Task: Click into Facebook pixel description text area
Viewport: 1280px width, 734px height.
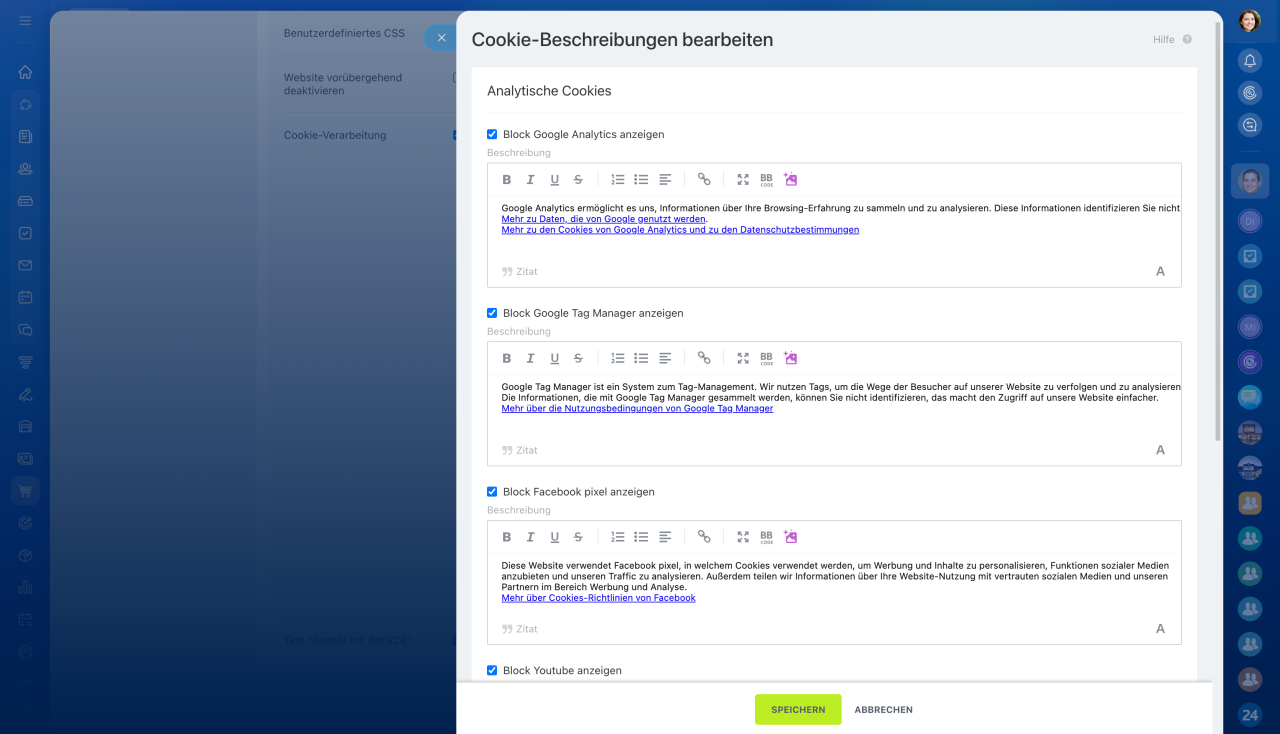Action: [834, 584]
